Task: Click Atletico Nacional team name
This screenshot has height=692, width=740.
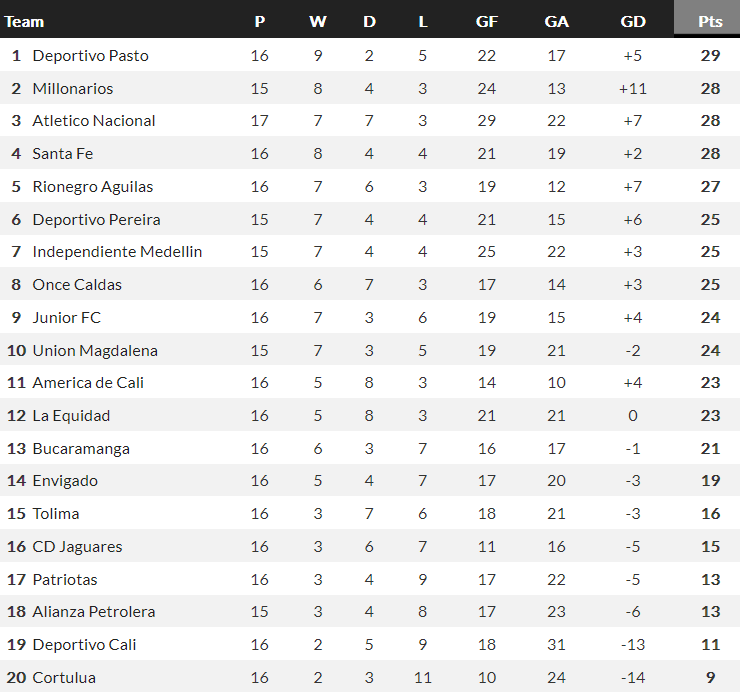Action: tap(94, 121)
